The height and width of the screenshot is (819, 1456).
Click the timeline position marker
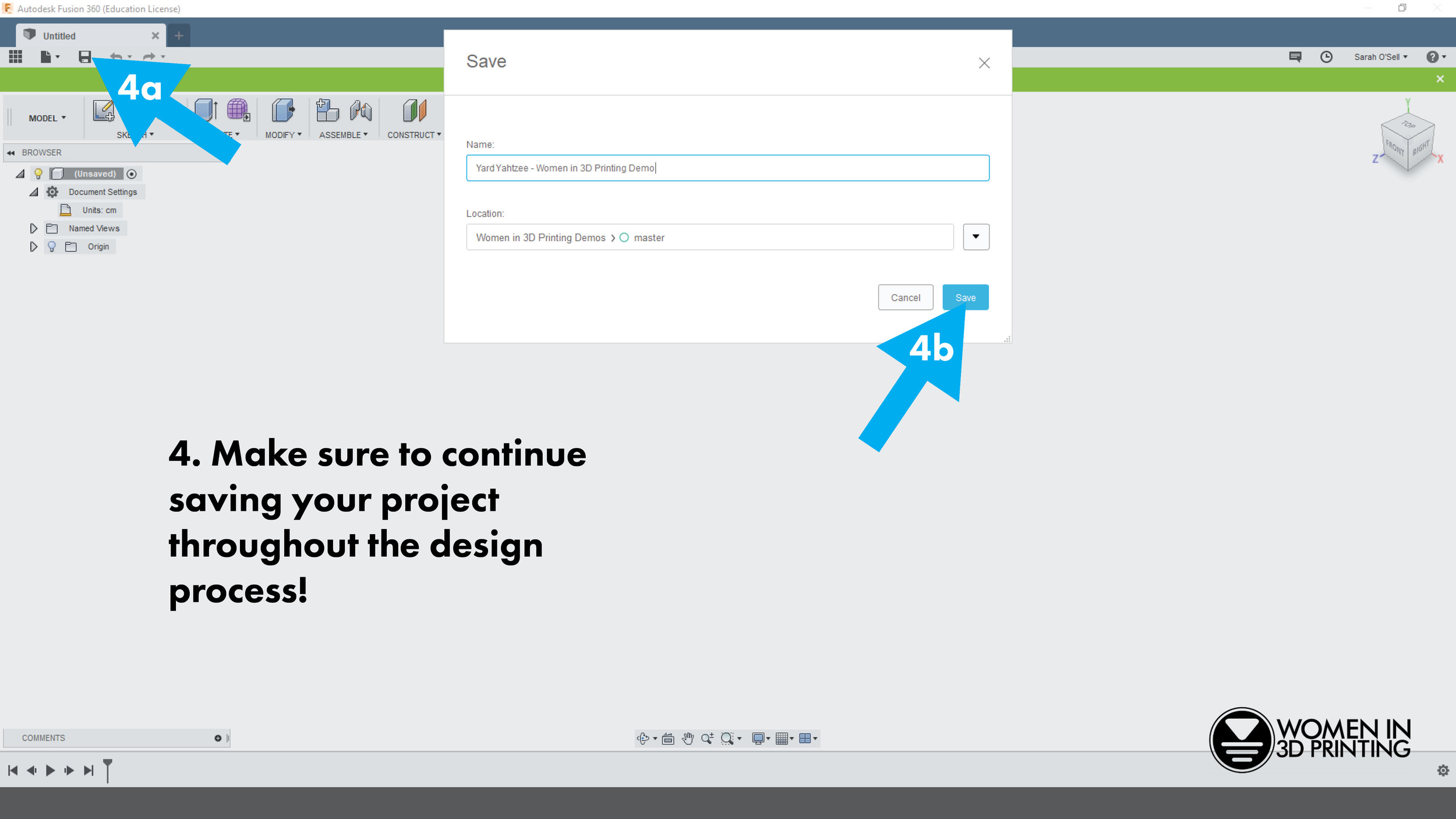(108, 770)
